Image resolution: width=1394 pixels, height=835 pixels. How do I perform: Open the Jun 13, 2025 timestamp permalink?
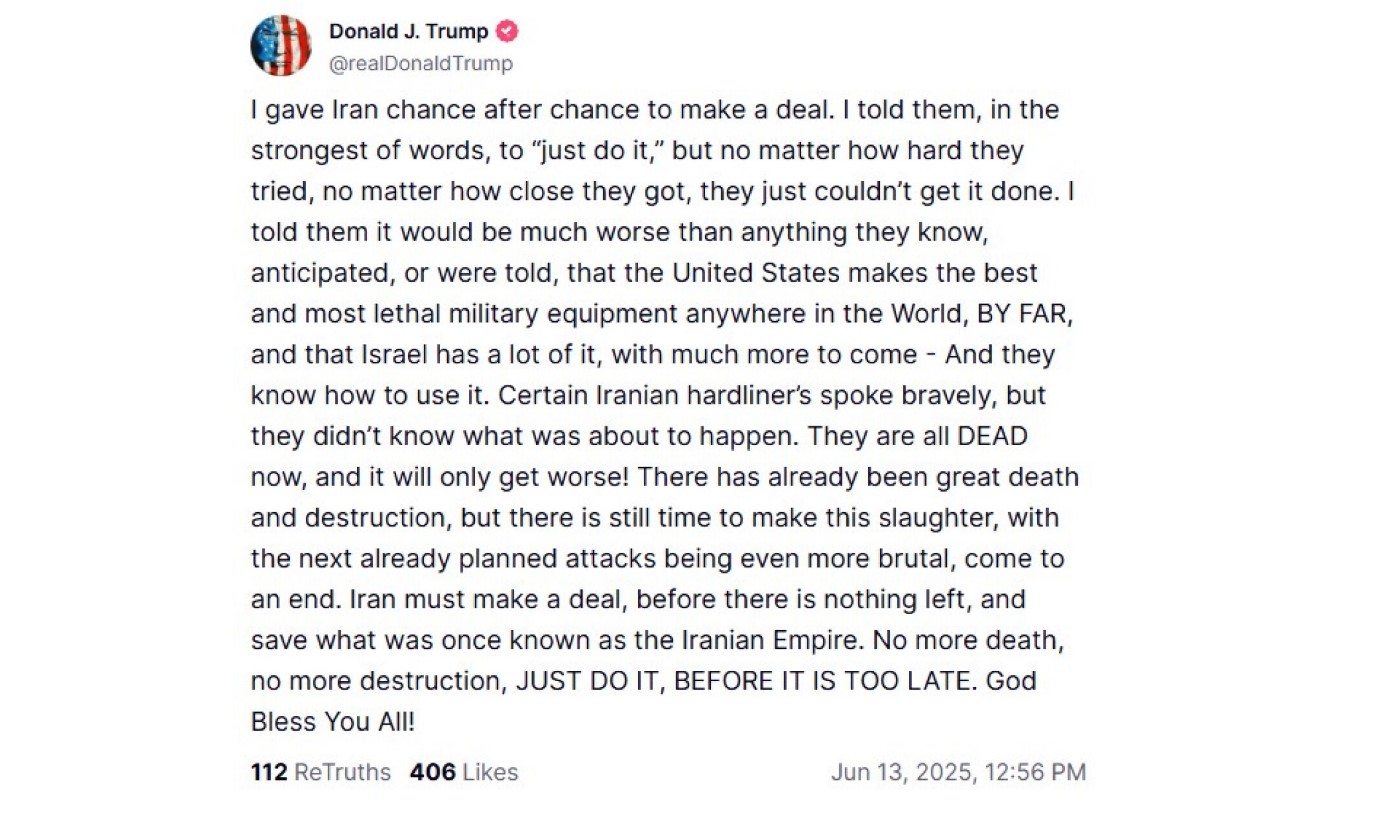click(958, 772)
